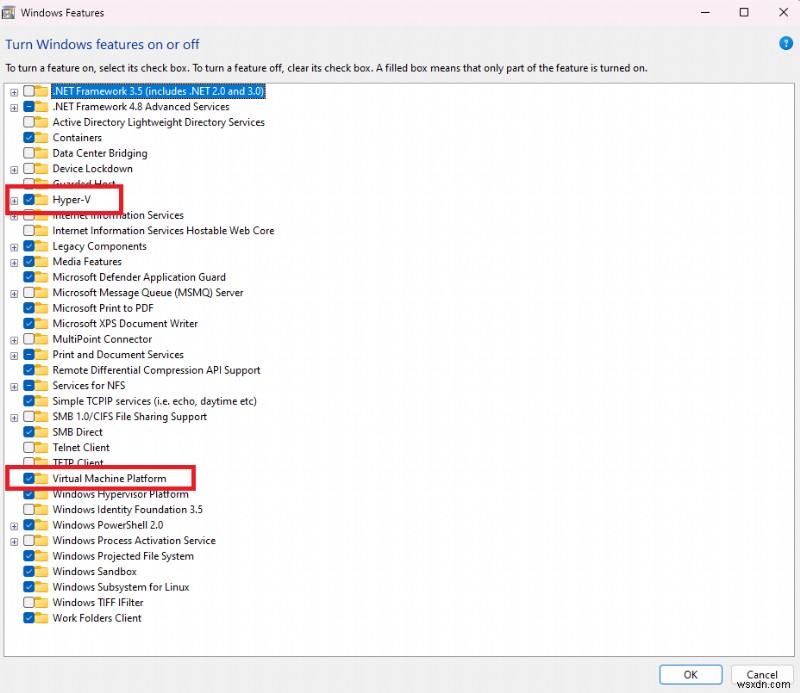Expand the .NET Framework 3.5 node
Viewport: 800px width, 693px height.
[12, 91]
